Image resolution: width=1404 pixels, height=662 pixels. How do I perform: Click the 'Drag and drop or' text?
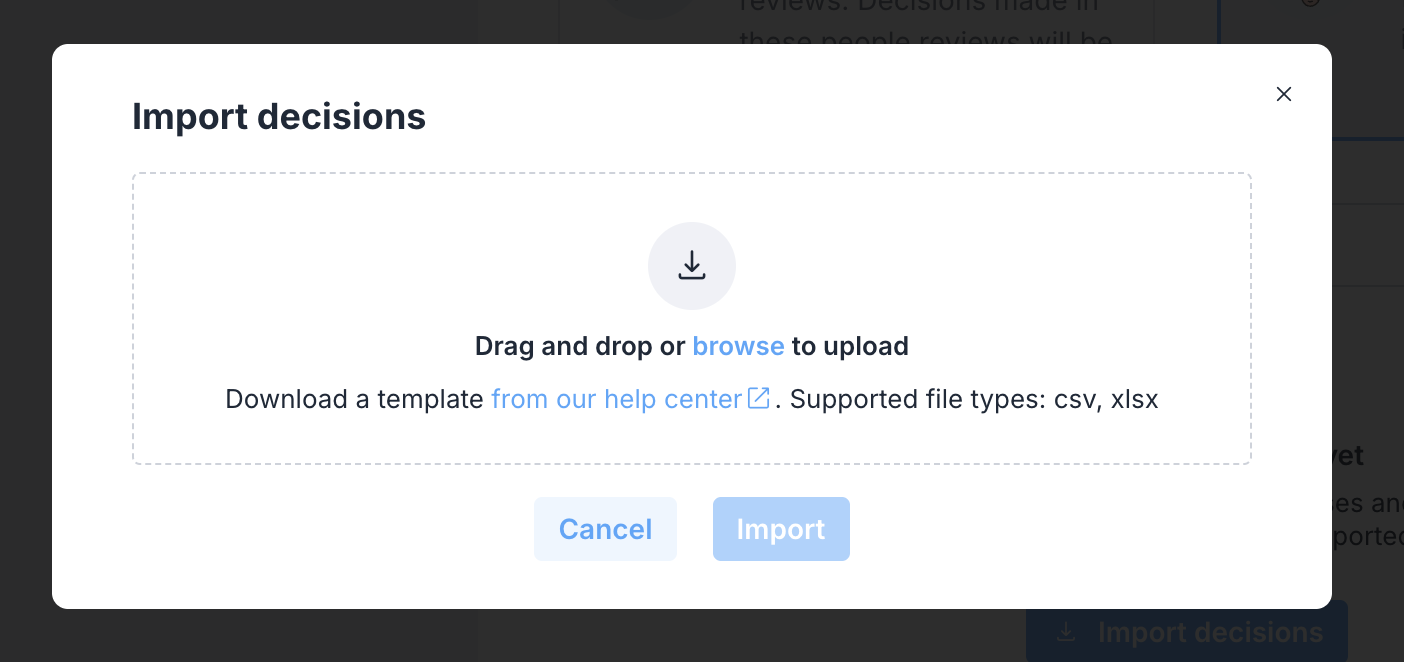coord(580,346)
